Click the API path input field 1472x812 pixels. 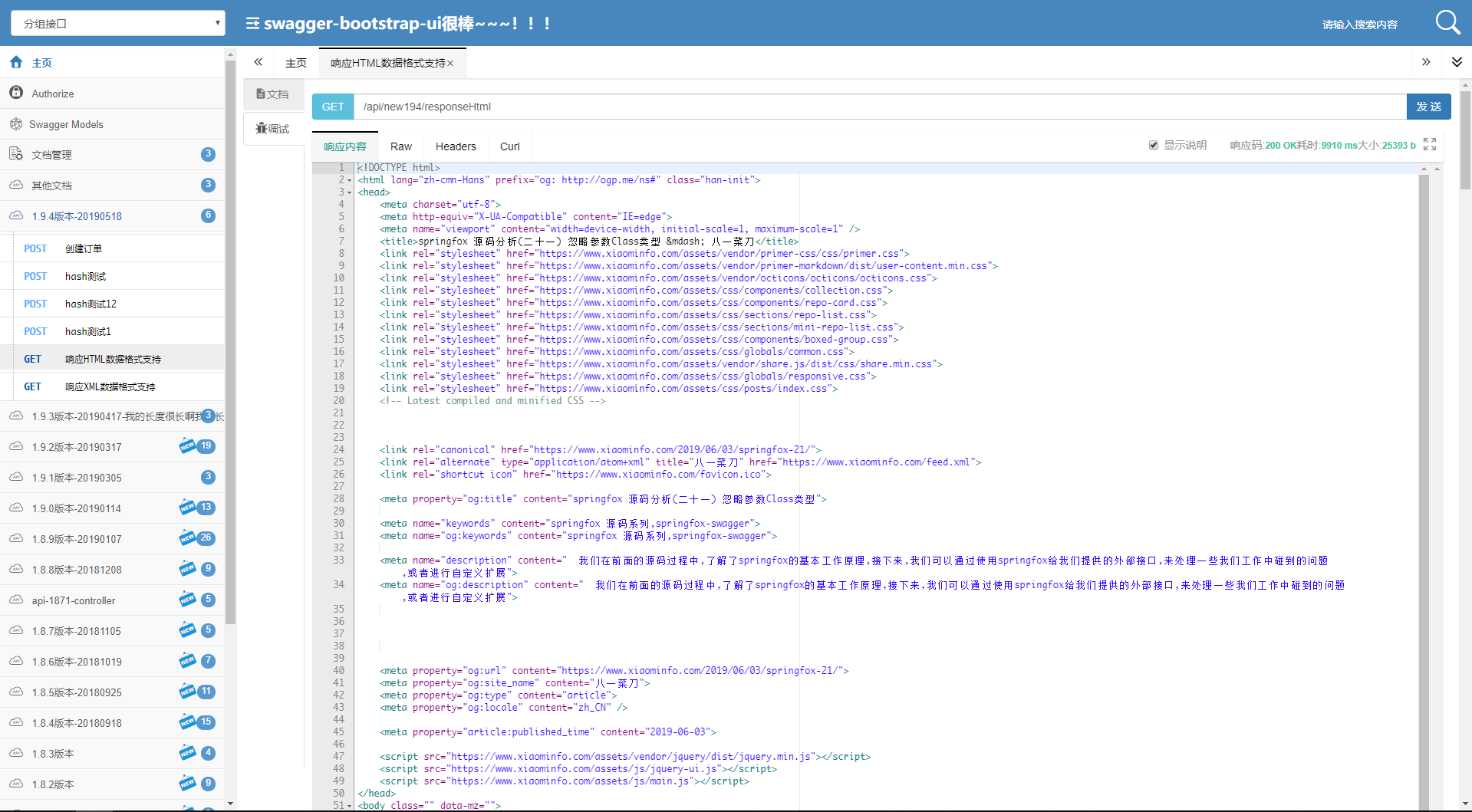pyautogui.click(x=880, y=107)
